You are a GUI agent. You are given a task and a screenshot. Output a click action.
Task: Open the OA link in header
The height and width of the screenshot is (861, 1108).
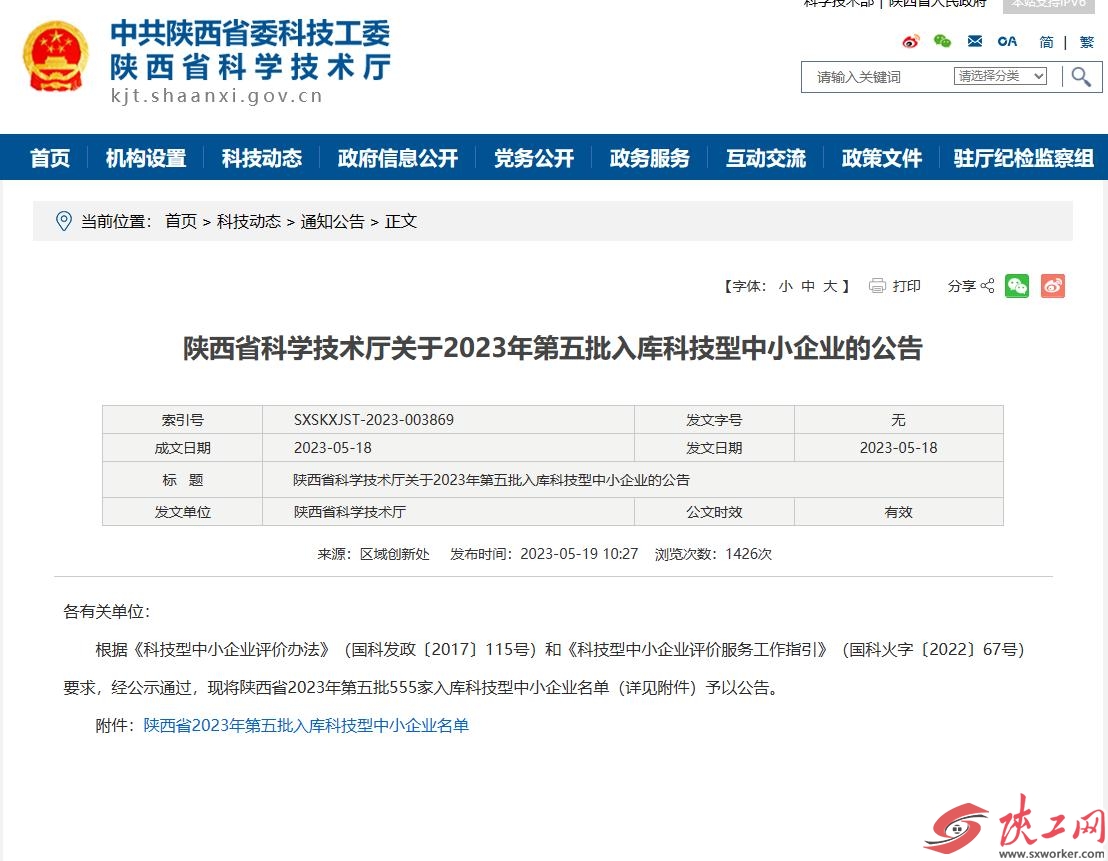1007,42
